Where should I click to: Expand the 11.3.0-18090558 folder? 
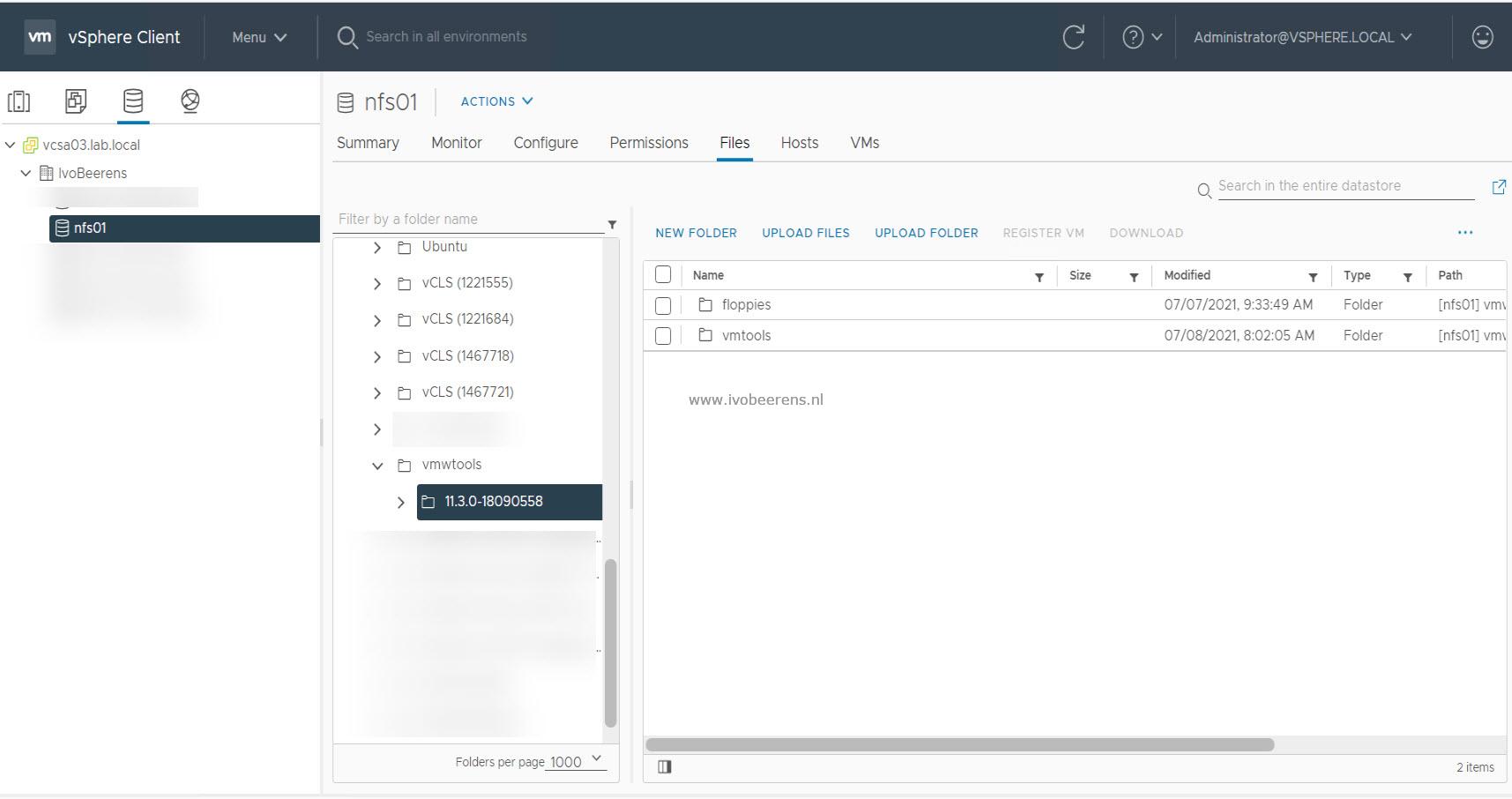pos(400,502)
